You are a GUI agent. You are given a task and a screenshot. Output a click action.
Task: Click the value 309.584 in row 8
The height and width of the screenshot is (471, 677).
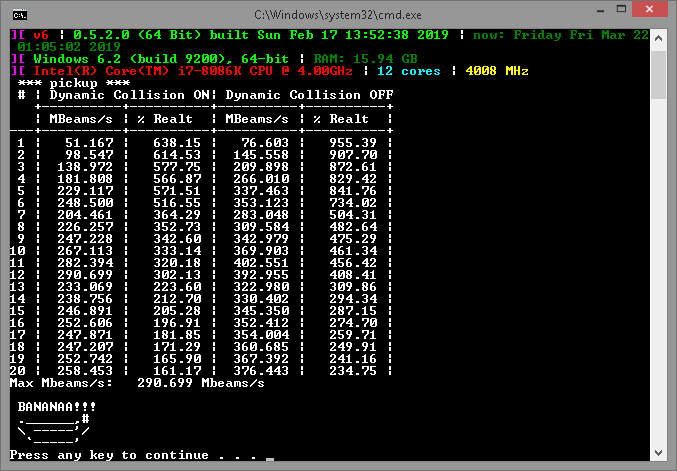coord(261,227)
